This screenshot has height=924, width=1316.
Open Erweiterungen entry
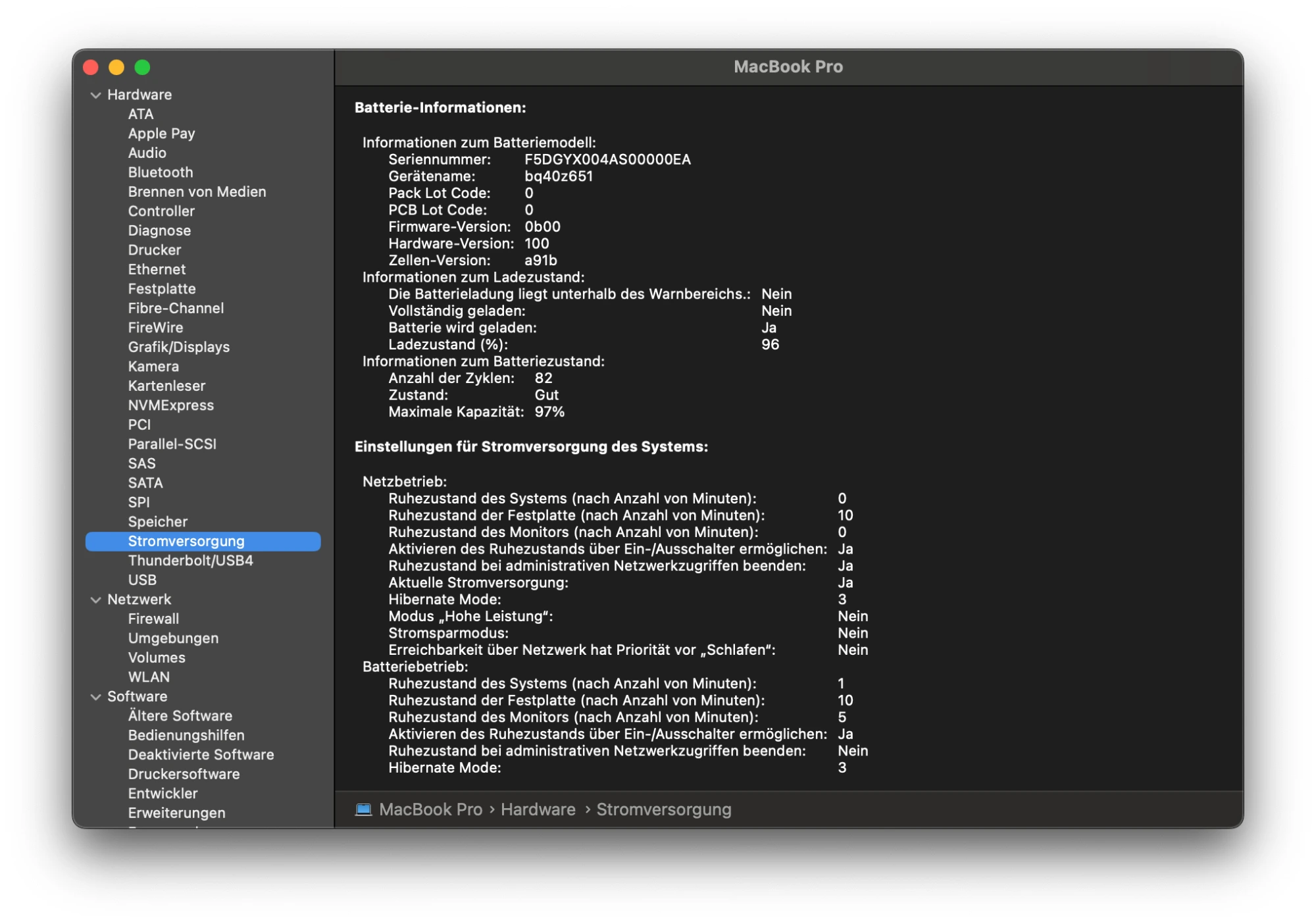click(176, 813)
